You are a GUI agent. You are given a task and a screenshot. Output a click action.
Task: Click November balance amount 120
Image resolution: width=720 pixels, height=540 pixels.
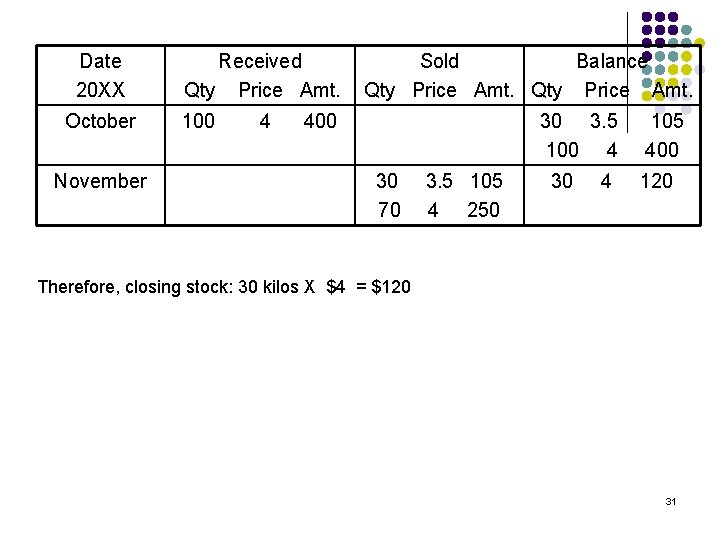pyautogui.click(x=656, y=181)
